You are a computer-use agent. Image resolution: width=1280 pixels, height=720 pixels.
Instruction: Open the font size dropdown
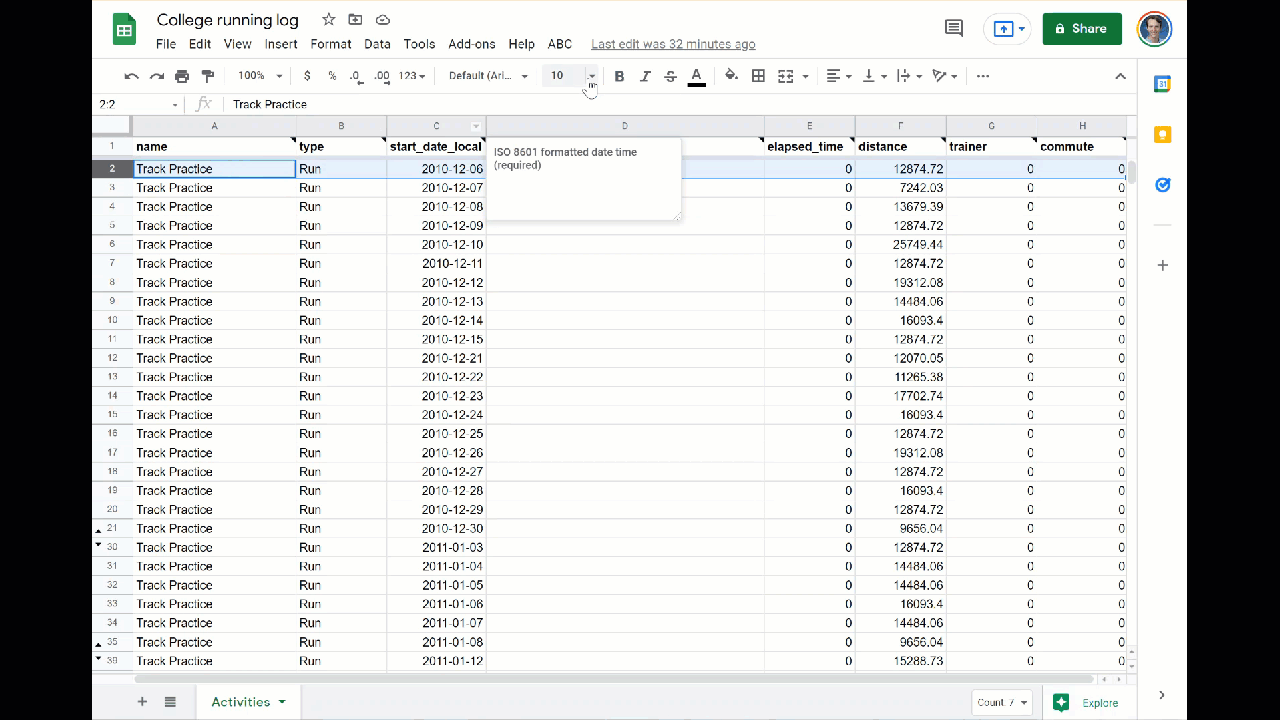590,75
